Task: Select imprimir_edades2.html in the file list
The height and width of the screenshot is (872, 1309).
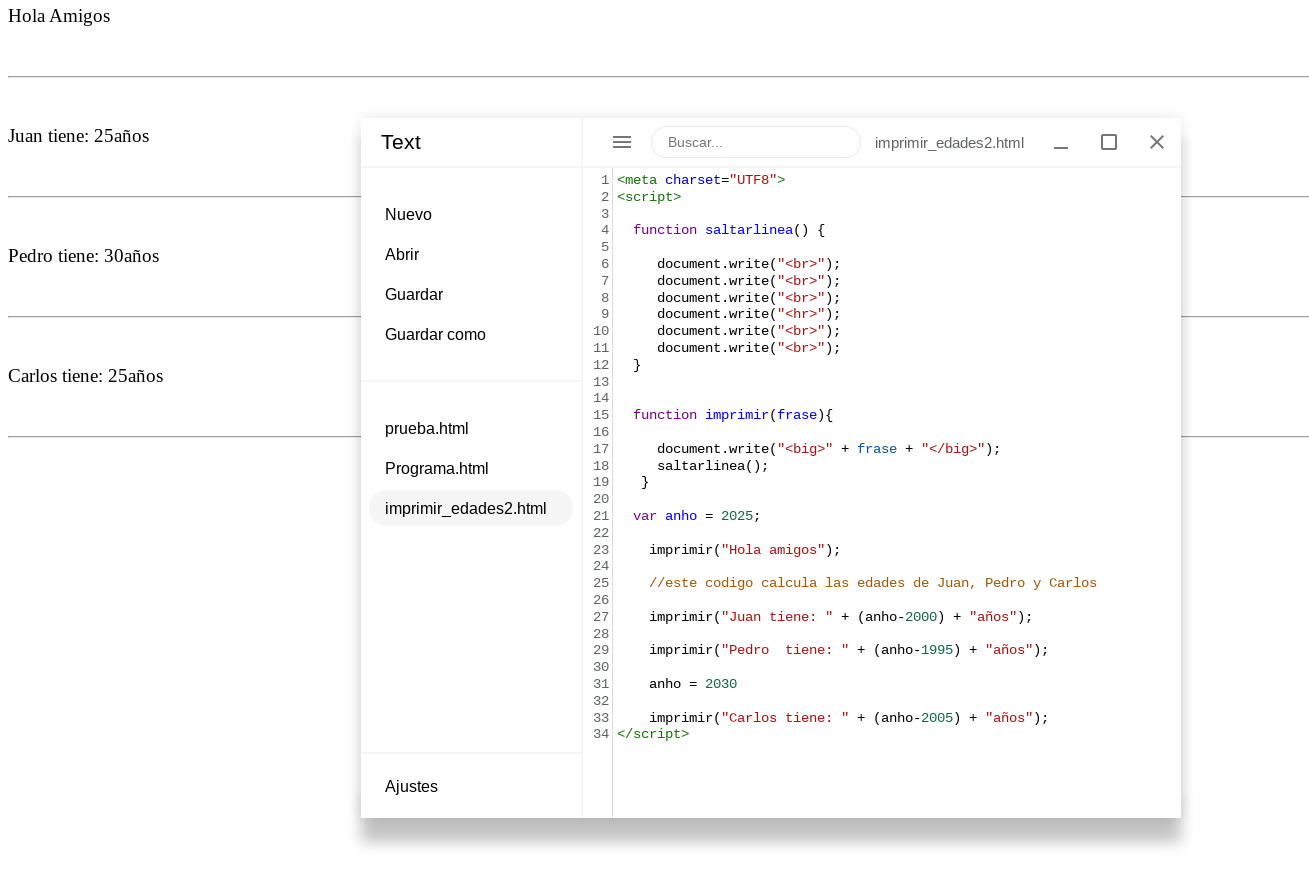Action: (x=471, y=508)
